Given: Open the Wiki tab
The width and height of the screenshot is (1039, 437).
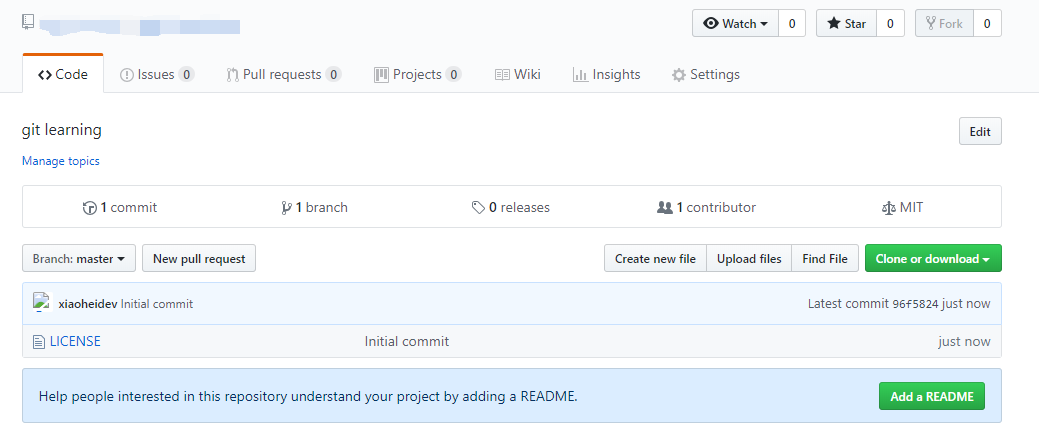Looking at the screenshot, I should coord(518,74).
